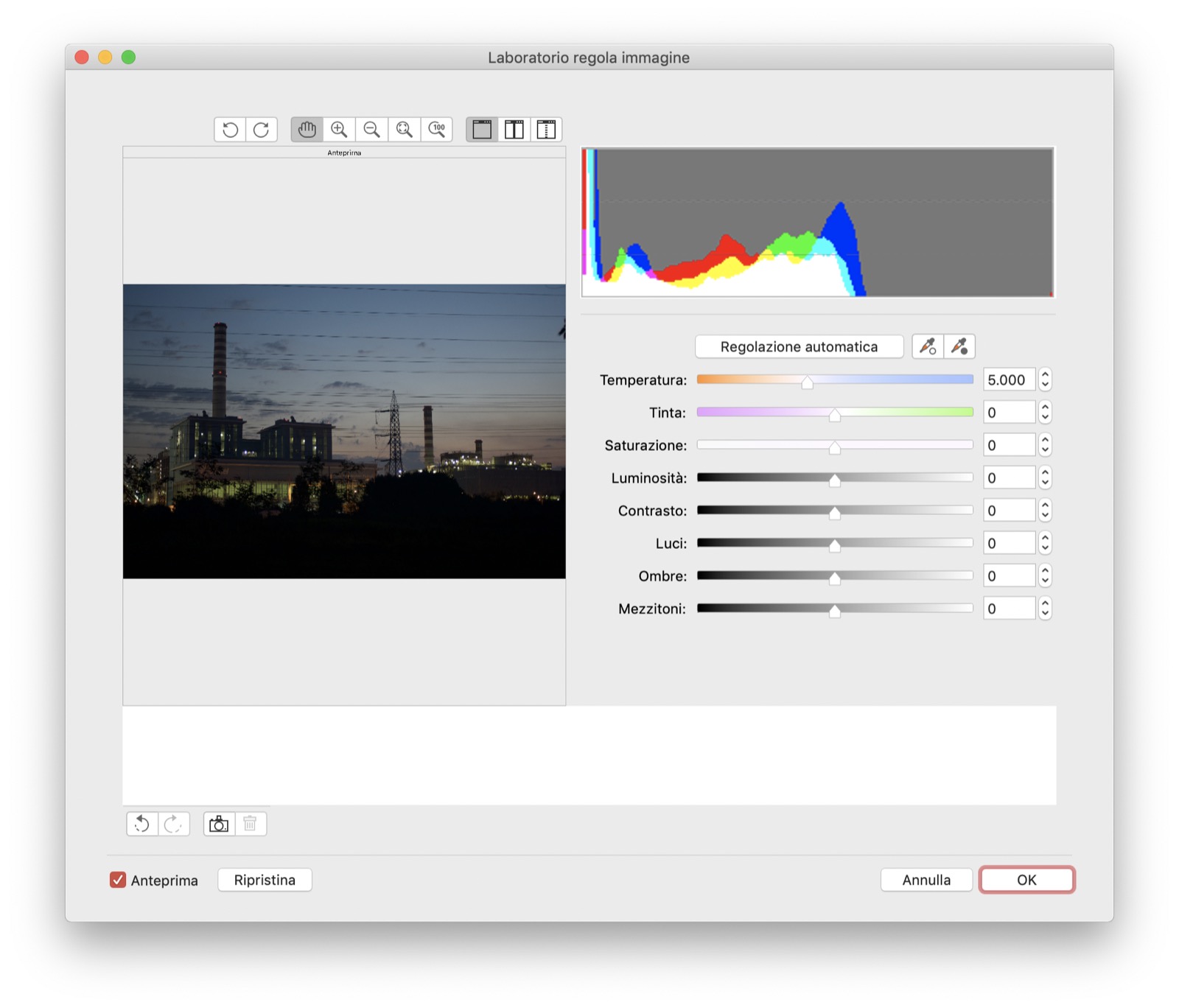Click the Contrasto value stepper arrows
This screenshot has width=1179, height=1008.
tap(1045, 511)
